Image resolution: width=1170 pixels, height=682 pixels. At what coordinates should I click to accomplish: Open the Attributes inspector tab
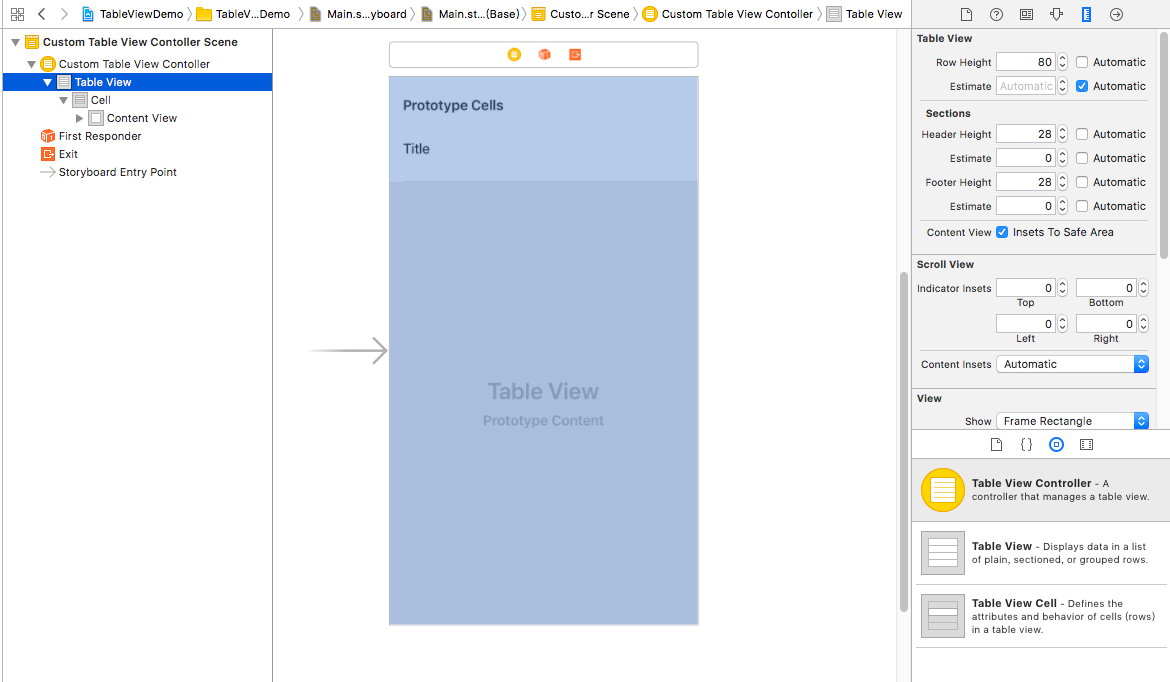pos(1056,15)
